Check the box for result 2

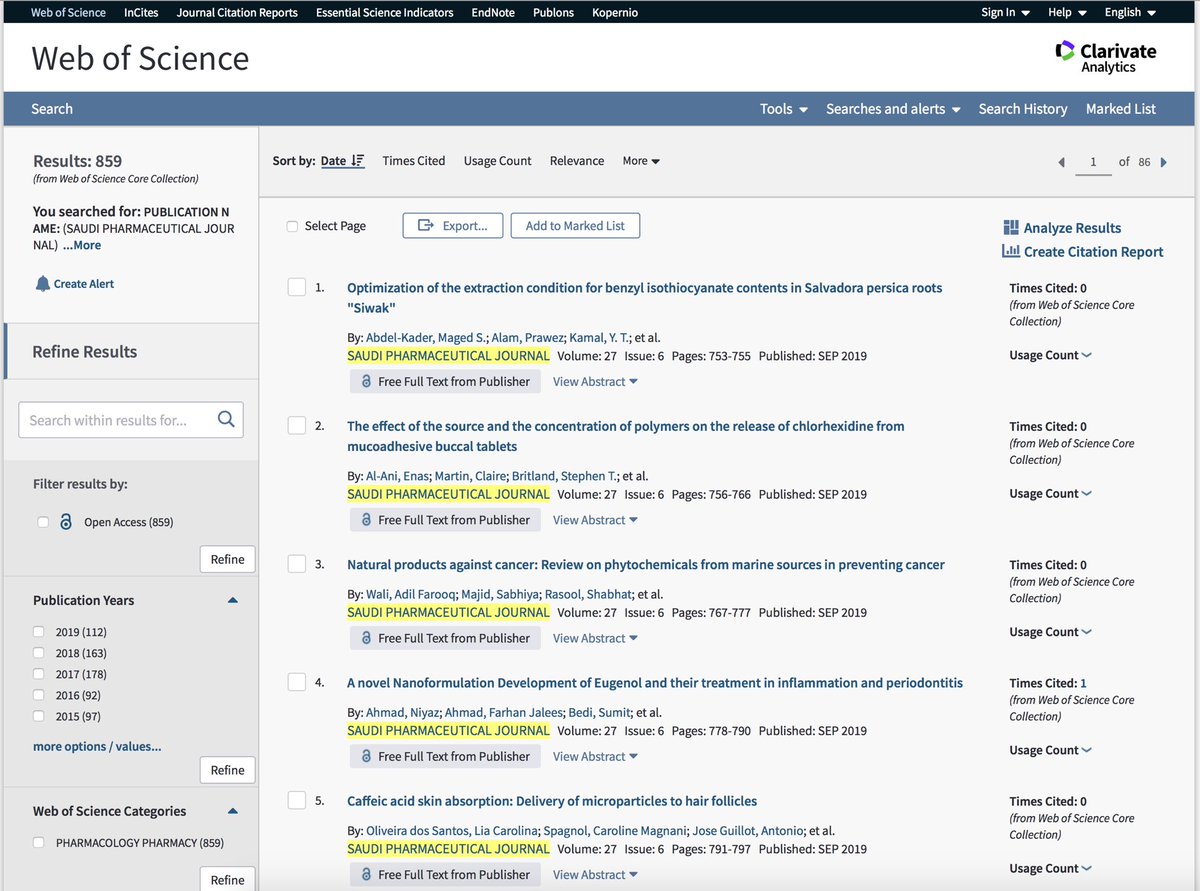(x=297, y=426)
